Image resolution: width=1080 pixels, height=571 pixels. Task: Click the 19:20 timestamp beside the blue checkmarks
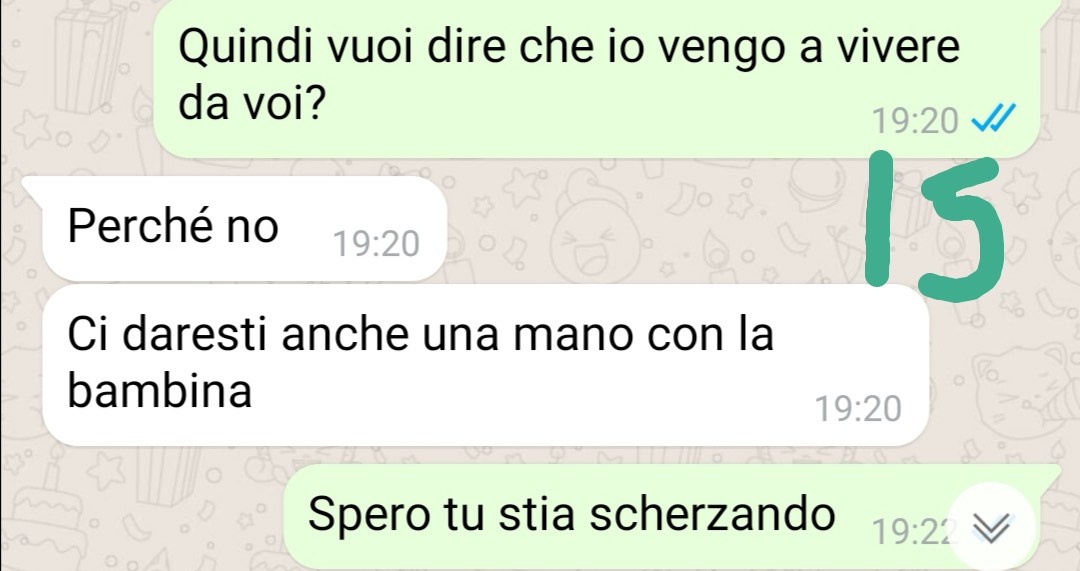[915, 121]
